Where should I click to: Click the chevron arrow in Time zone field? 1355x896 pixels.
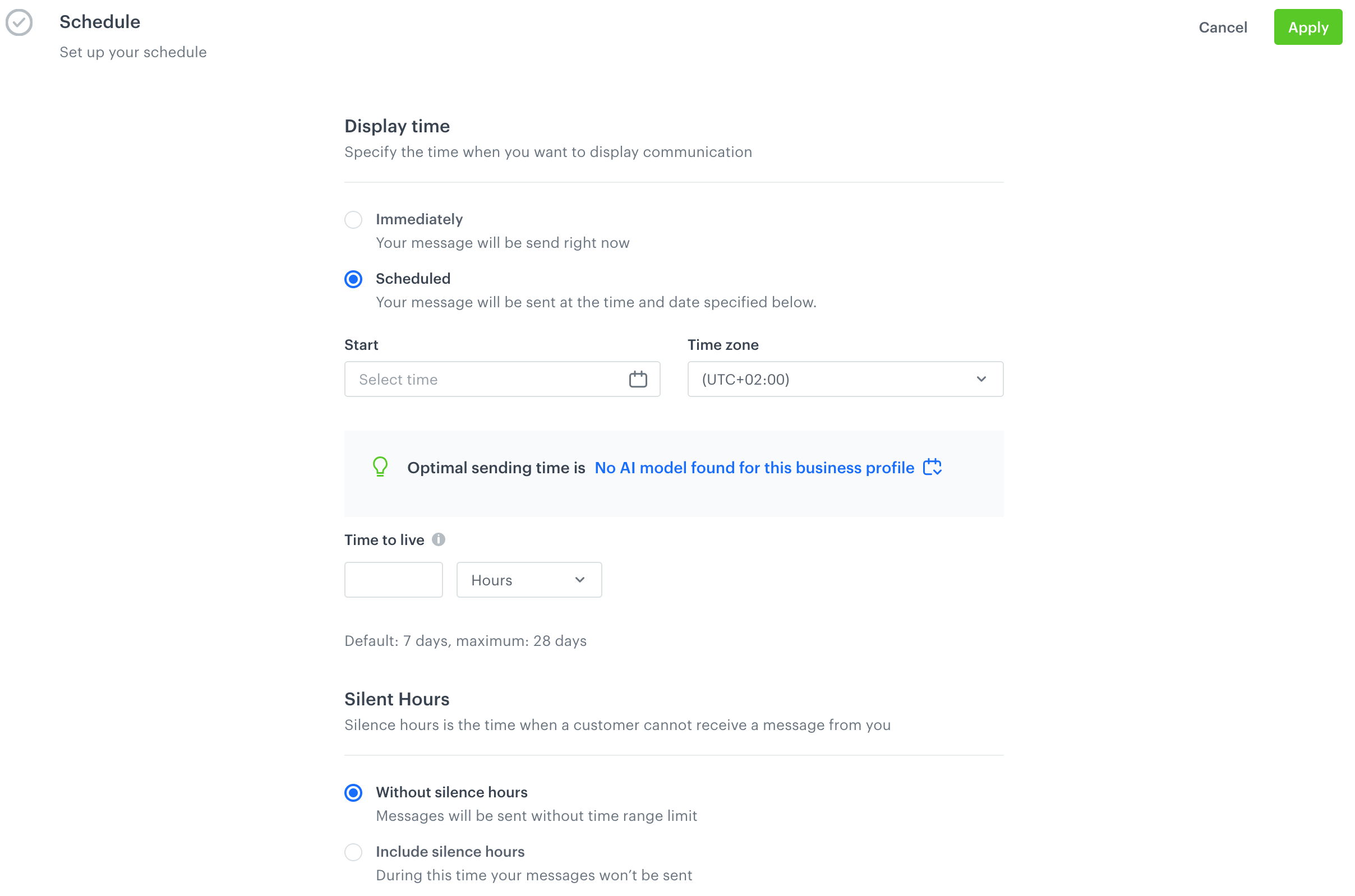tap(981, 380)
